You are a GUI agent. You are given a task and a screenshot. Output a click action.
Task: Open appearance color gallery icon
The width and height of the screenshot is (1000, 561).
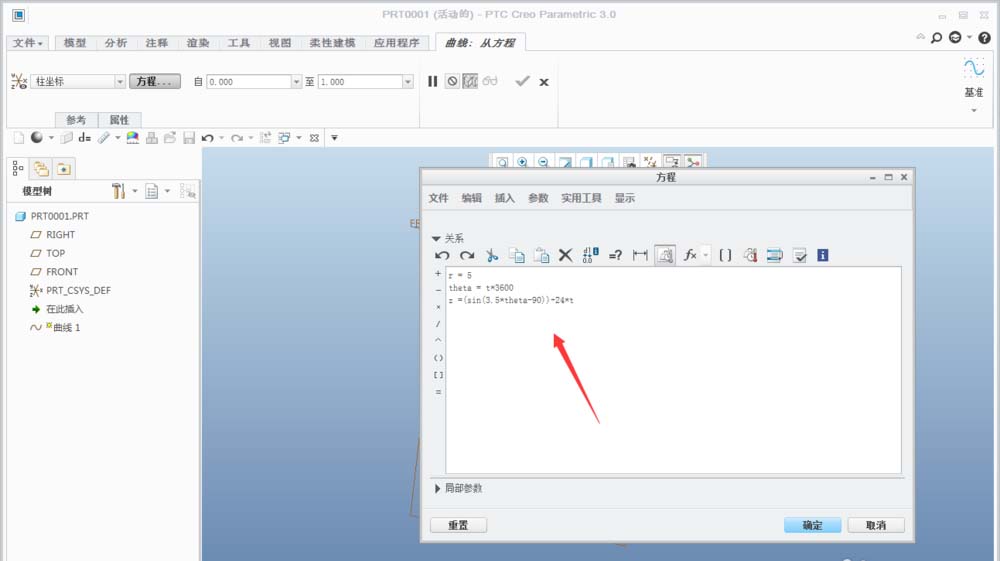[x=133, y=138]
